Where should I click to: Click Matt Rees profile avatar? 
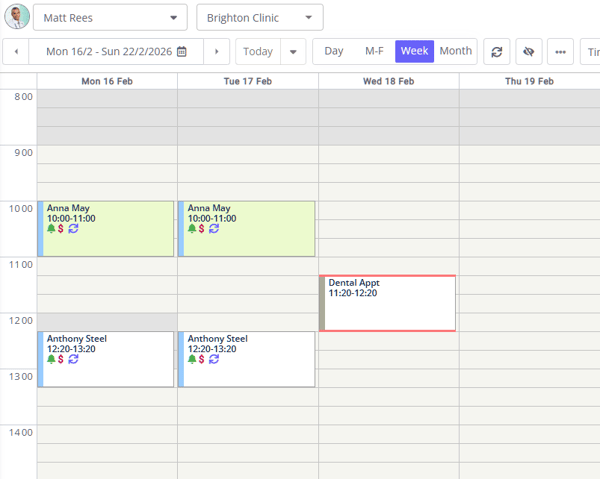coord(16,17)
